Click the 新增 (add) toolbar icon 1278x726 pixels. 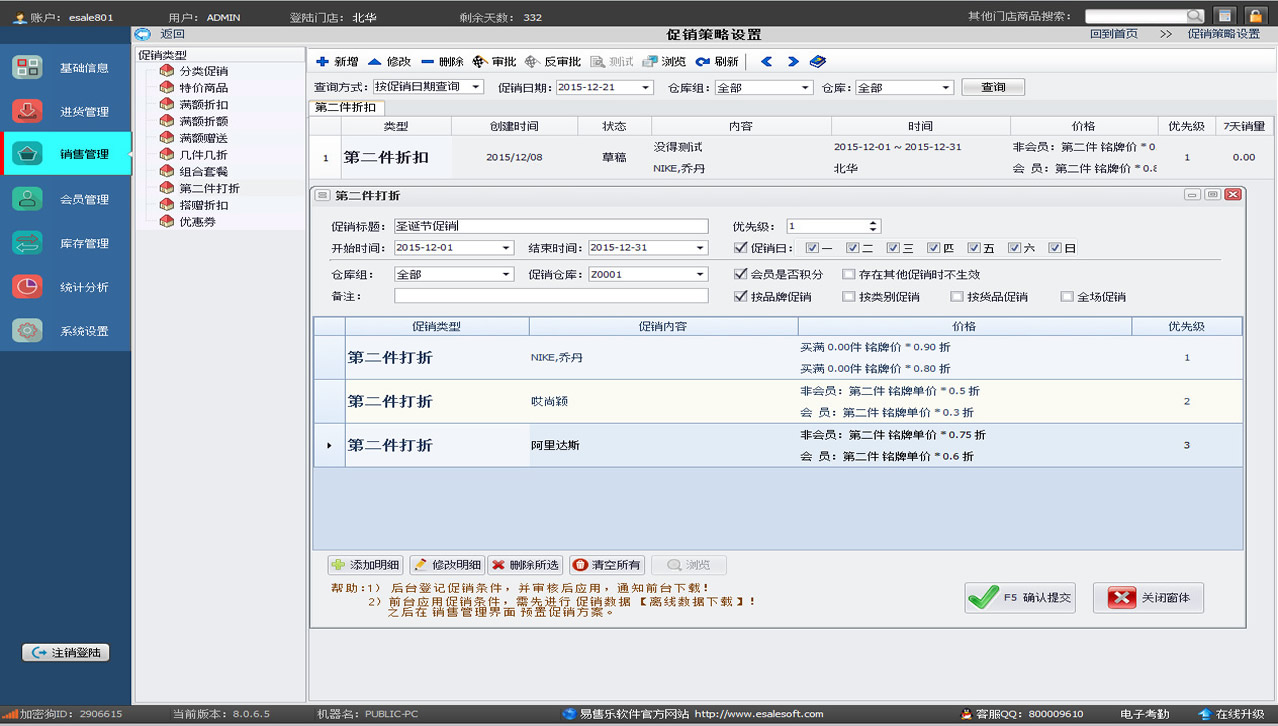[x=323, y=62]
